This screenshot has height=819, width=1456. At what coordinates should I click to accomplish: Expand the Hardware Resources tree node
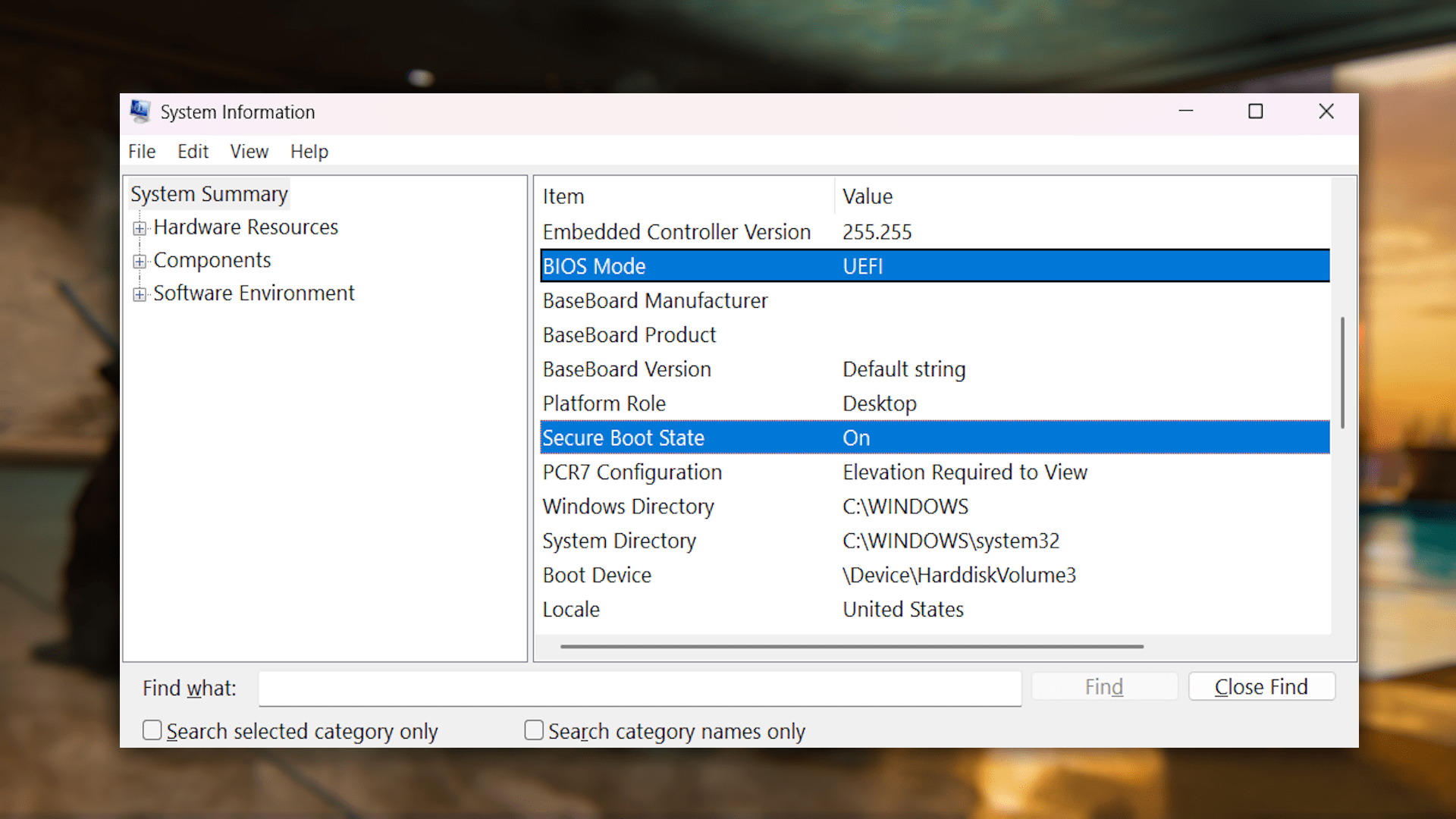[x=140, y=228]
